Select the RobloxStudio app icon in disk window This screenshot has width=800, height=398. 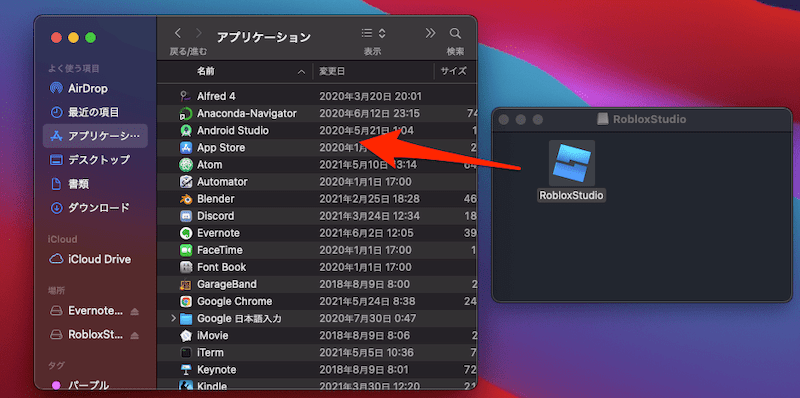tap(571, 163)
